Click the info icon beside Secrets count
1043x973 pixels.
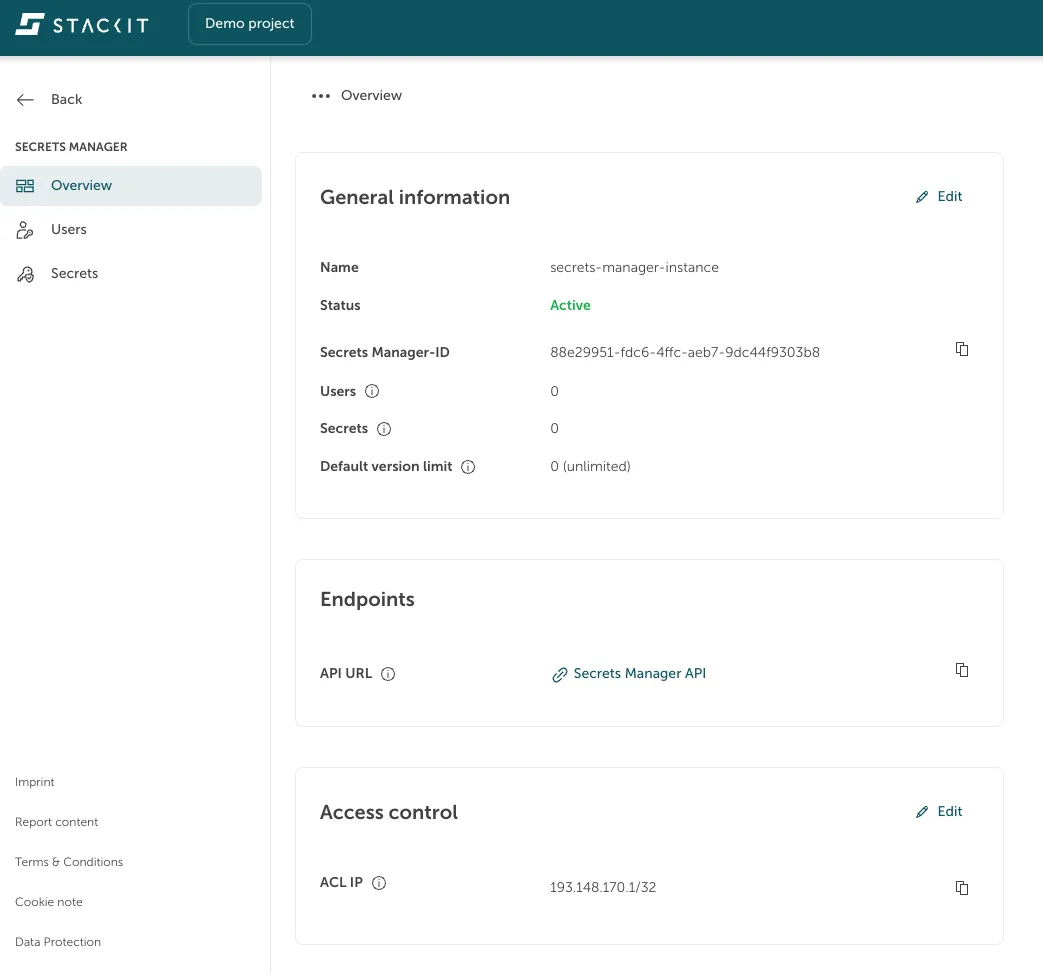(384, 428)
